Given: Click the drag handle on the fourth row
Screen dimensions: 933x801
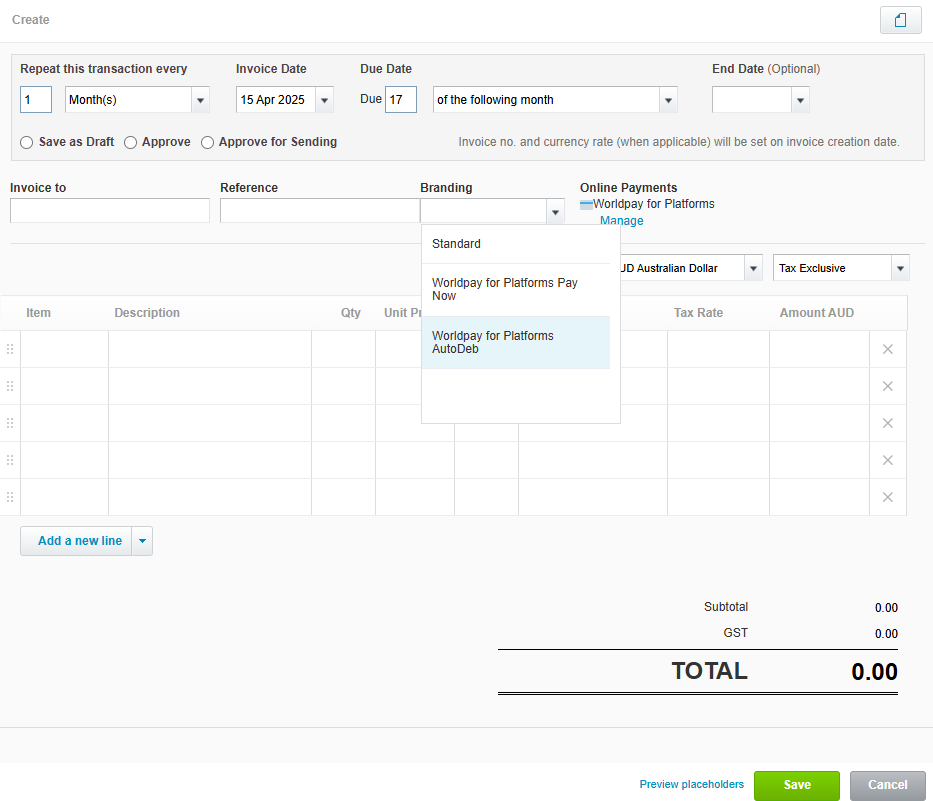Looking at the screenshot, I should point(10,460).
